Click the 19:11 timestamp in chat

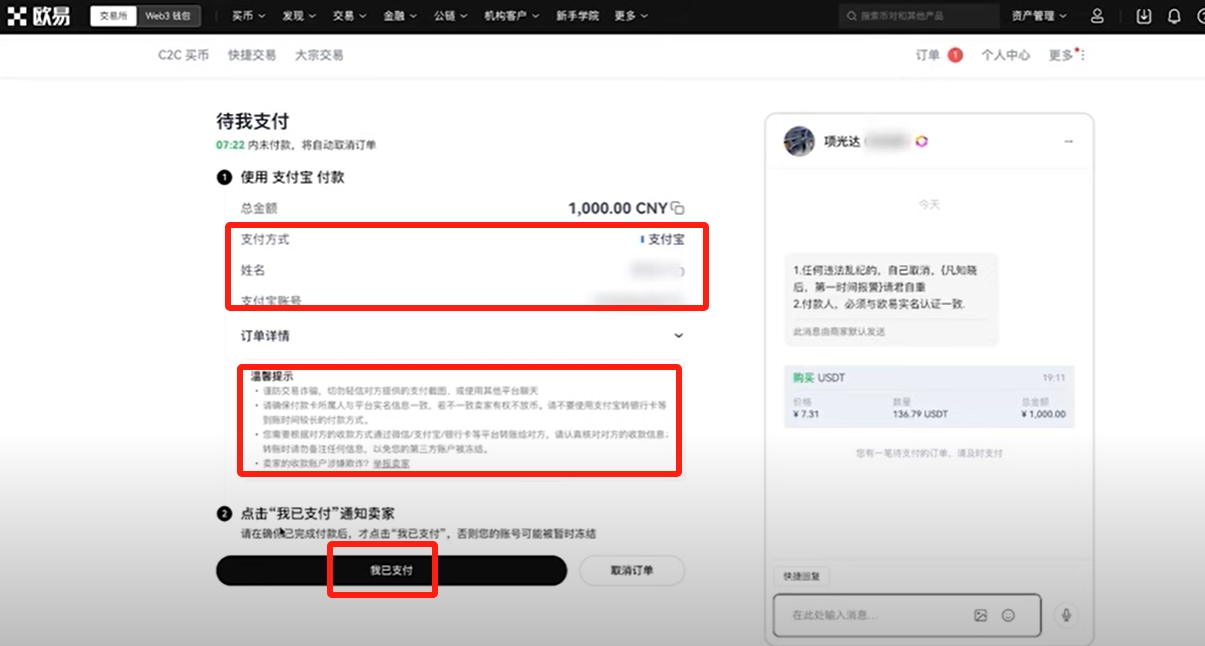tap(1055, 378)
